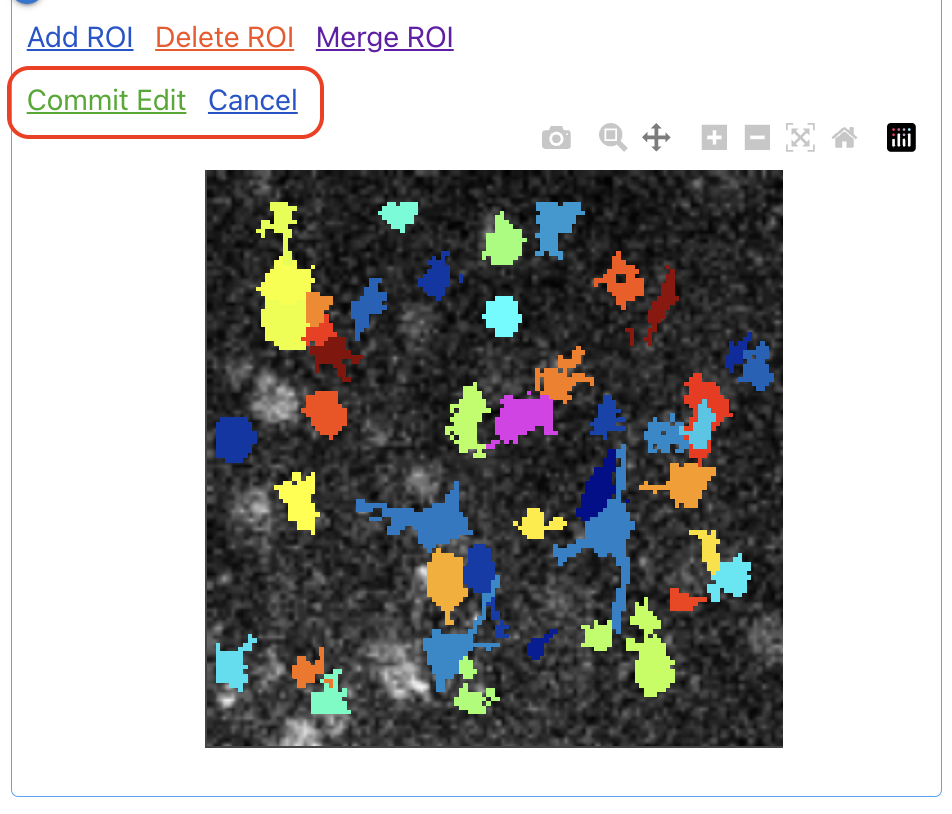Reset axes with the home icon

pos(845,138)
